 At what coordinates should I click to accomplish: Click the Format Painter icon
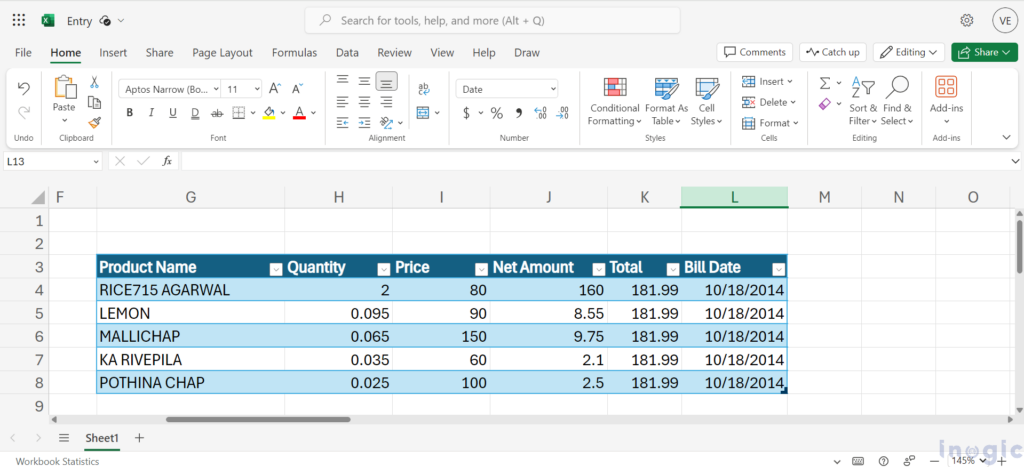tap(95, 122)
